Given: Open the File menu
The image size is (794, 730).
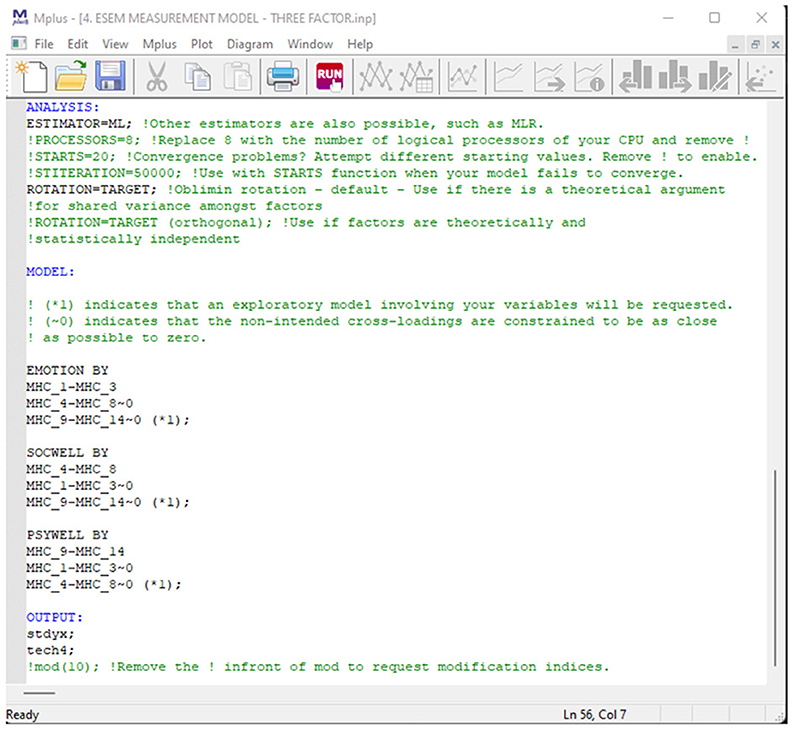Looking at the screenshot, I should (x=44, y=44).
